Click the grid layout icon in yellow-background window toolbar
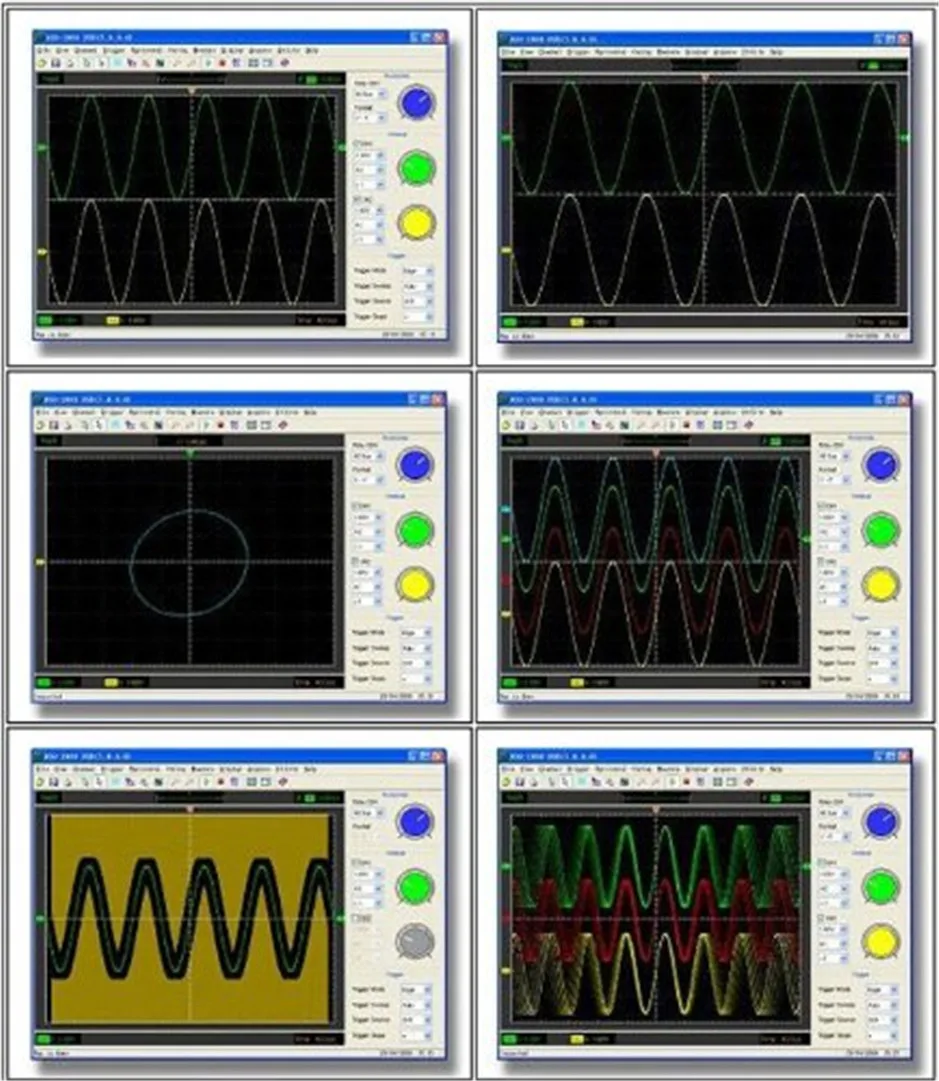 pos(251,782)
